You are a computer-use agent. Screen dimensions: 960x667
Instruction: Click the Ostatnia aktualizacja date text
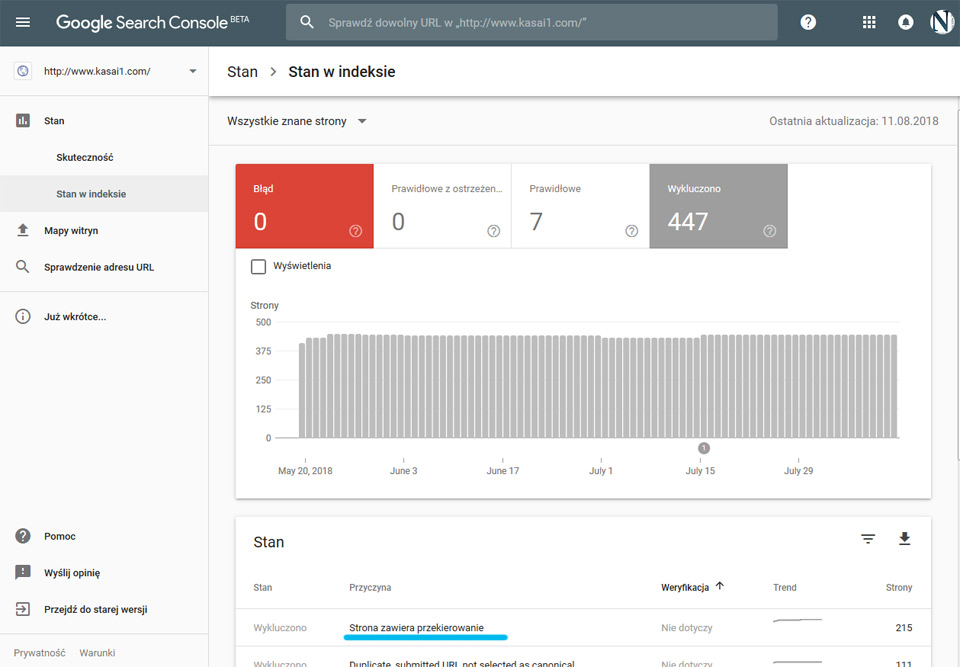tap(853, 121)
